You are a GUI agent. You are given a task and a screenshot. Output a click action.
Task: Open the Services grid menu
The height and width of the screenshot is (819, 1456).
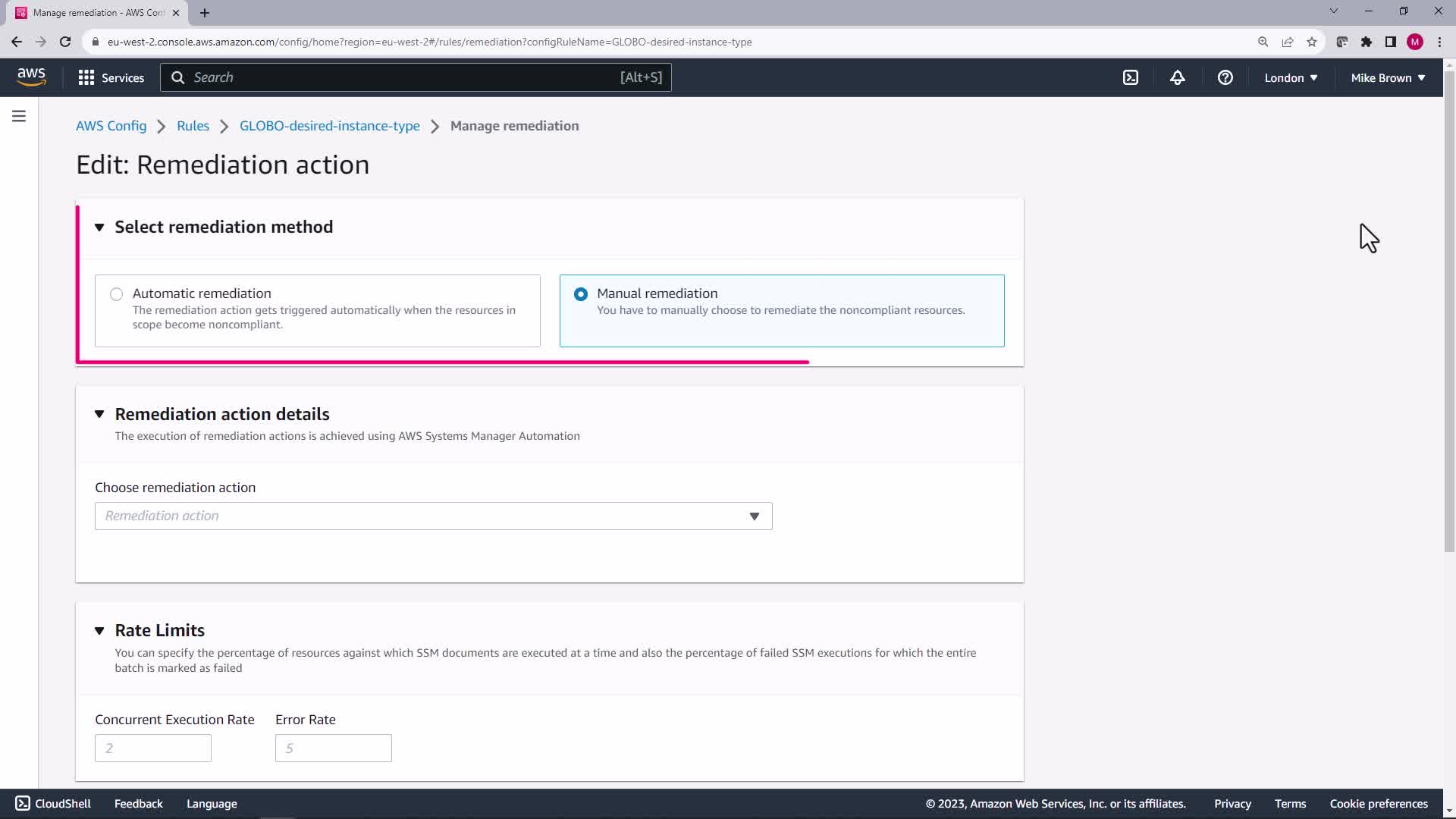click(x=111, y=77)
